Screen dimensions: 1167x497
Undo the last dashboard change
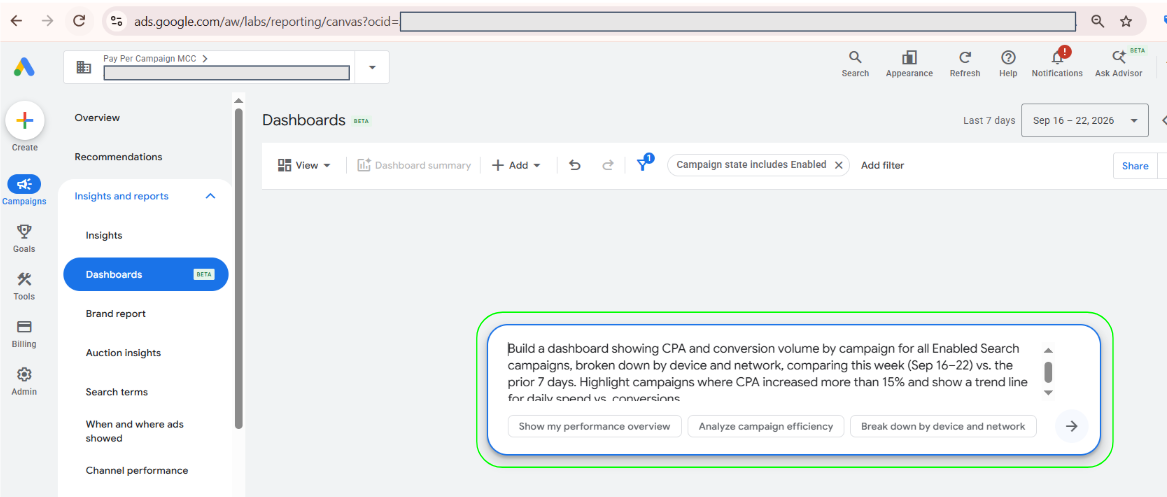[575, 165]
